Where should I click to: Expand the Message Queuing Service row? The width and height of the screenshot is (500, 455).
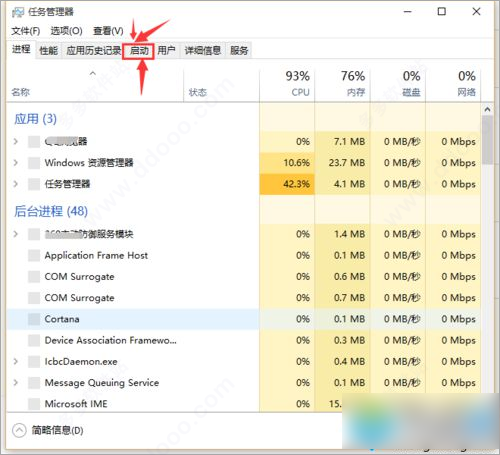click(15, 382)
